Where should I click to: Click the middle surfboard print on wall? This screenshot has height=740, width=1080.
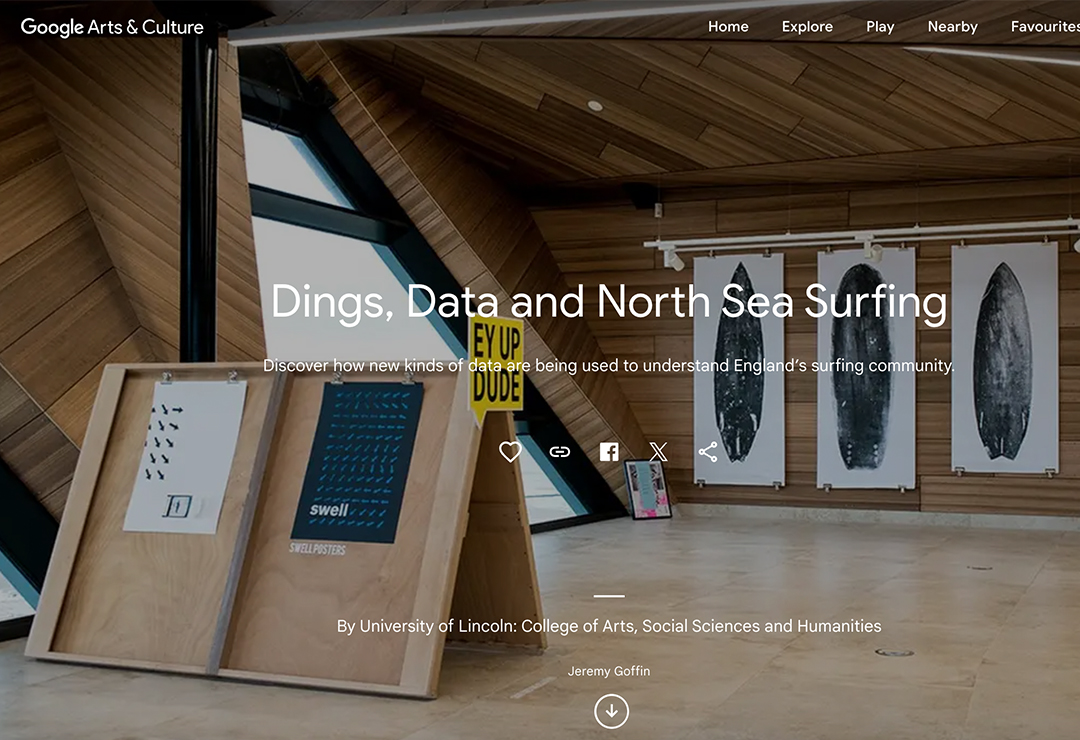tap(866, 368)
